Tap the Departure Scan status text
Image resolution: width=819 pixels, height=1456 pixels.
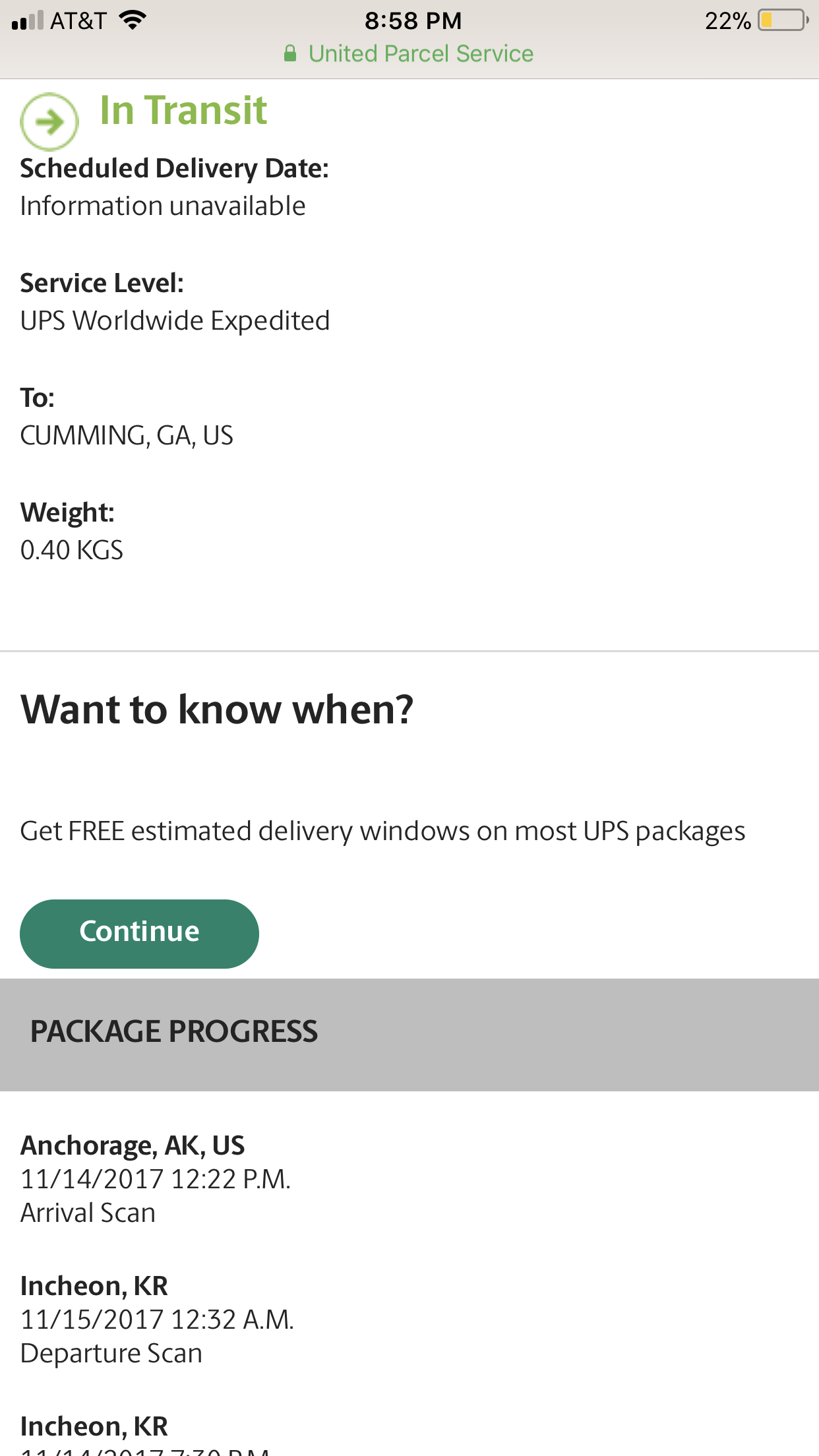tap(111, 1353)
